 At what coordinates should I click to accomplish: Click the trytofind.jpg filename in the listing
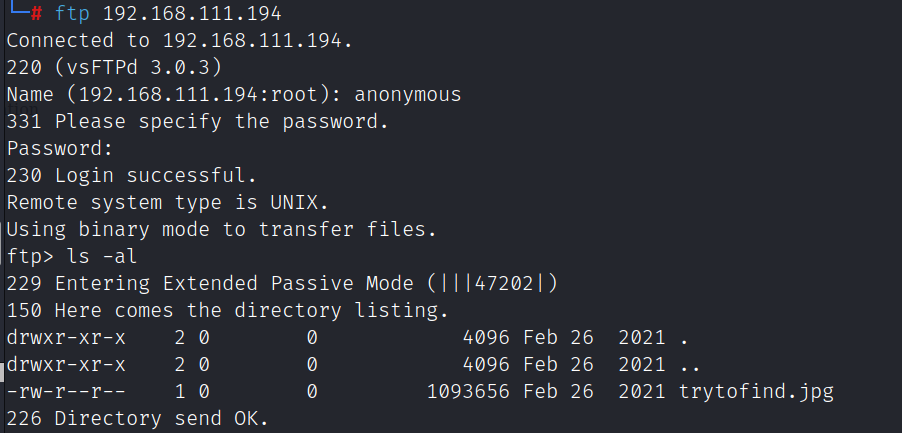tap(756, 391)
